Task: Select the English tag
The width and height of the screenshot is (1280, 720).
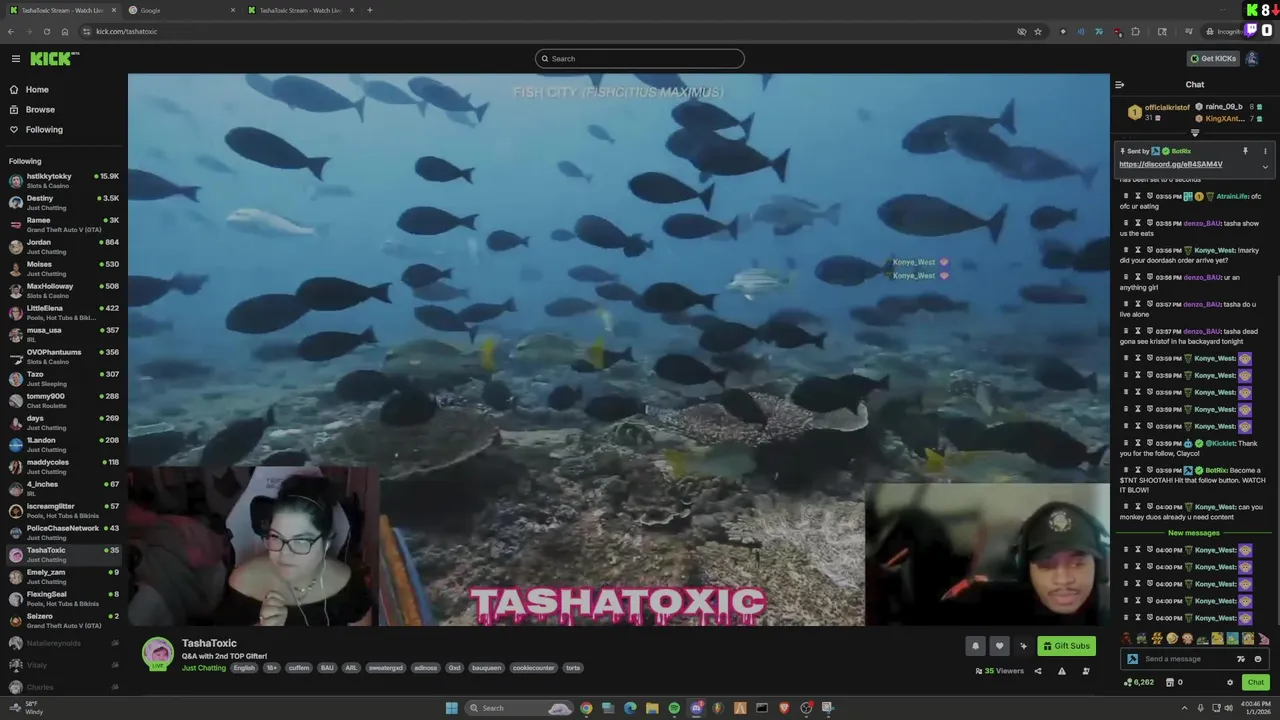Action: (244, 668)
